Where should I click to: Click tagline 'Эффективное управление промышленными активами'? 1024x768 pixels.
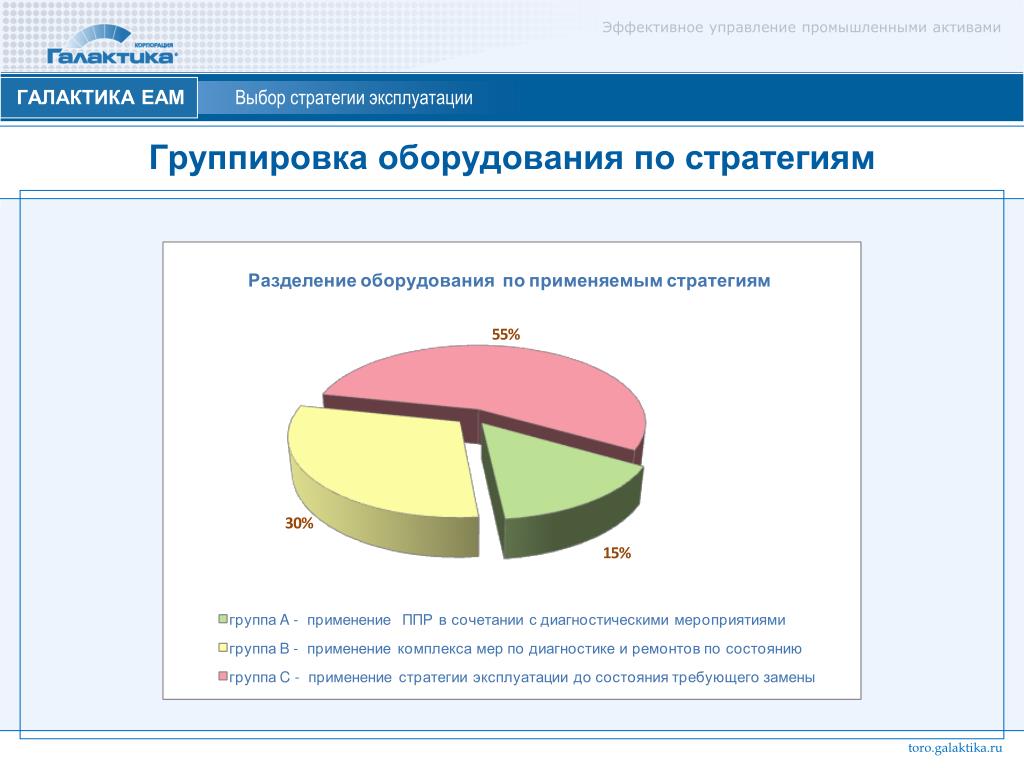pyautogui.click(x=801, y=27)
